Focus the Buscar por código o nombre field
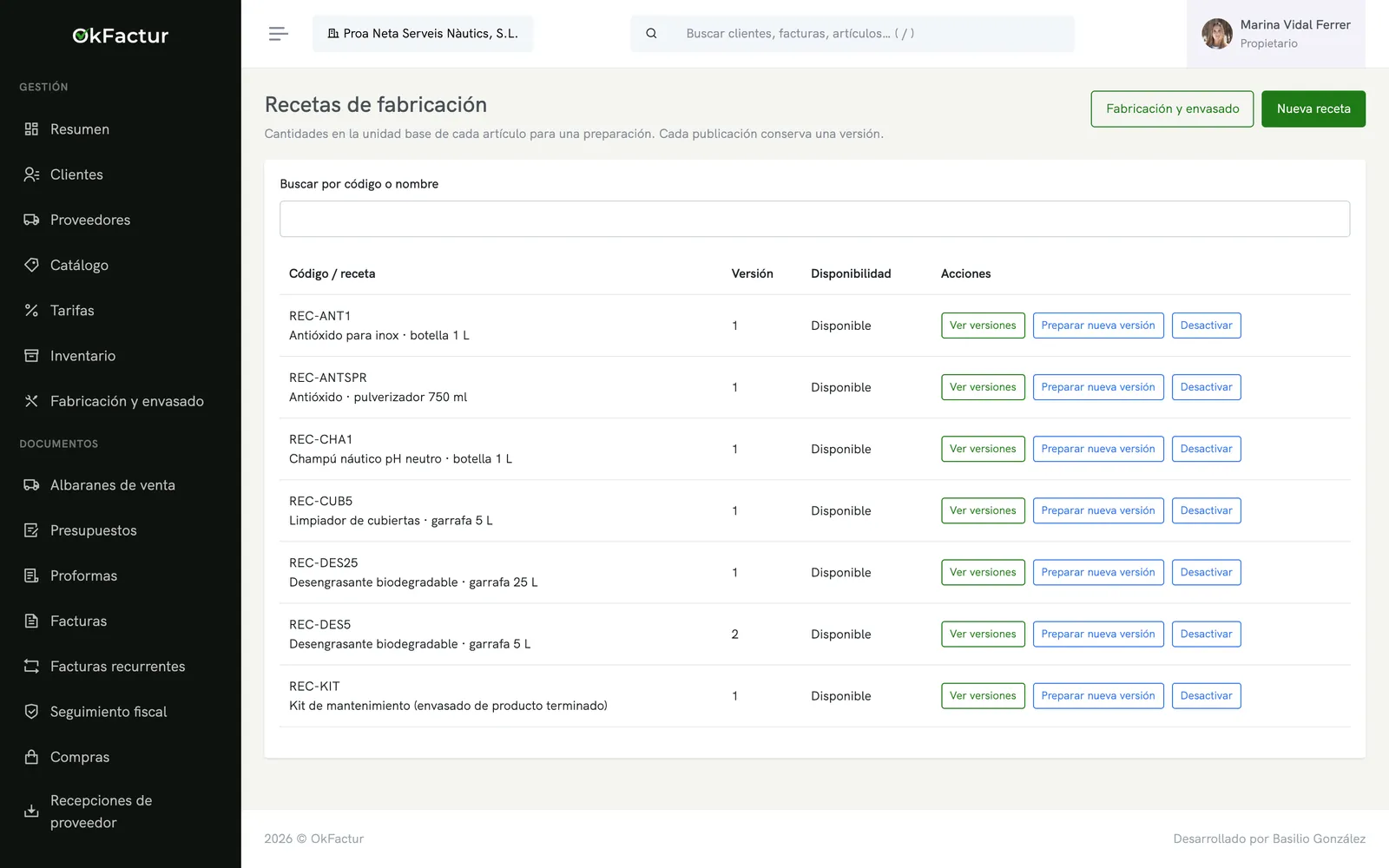The width and height of the screenshot is (1389, 868). (x=814, y=219)
